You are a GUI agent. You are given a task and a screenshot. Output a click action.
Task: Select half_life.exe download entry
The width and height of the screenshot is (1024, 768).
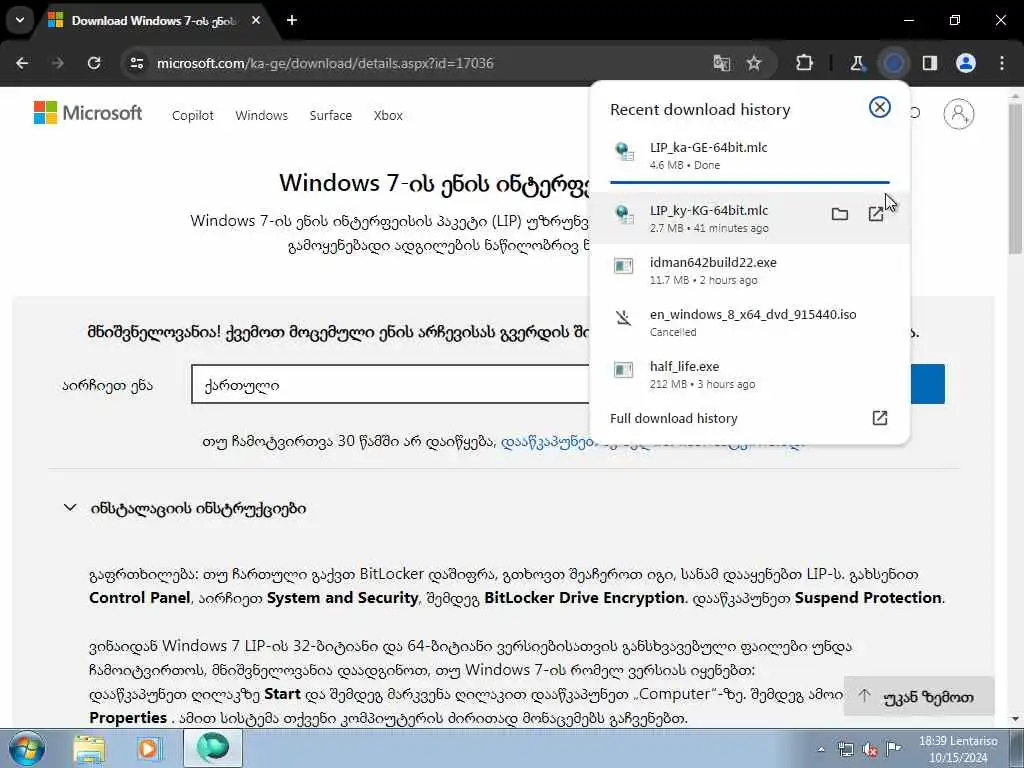pos(750,375)
